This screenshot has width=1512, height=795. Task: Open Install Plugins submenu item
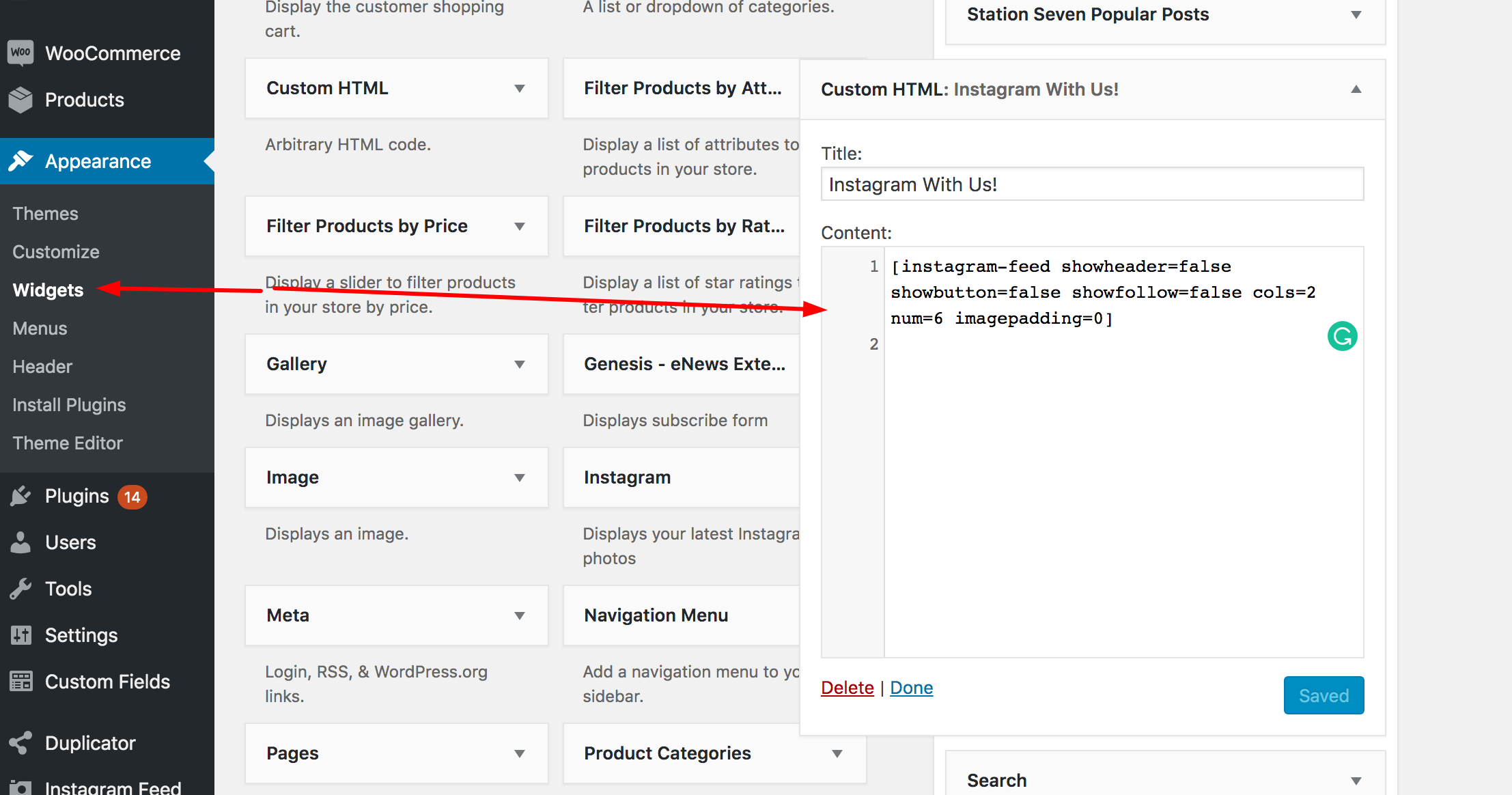(69, 405)
